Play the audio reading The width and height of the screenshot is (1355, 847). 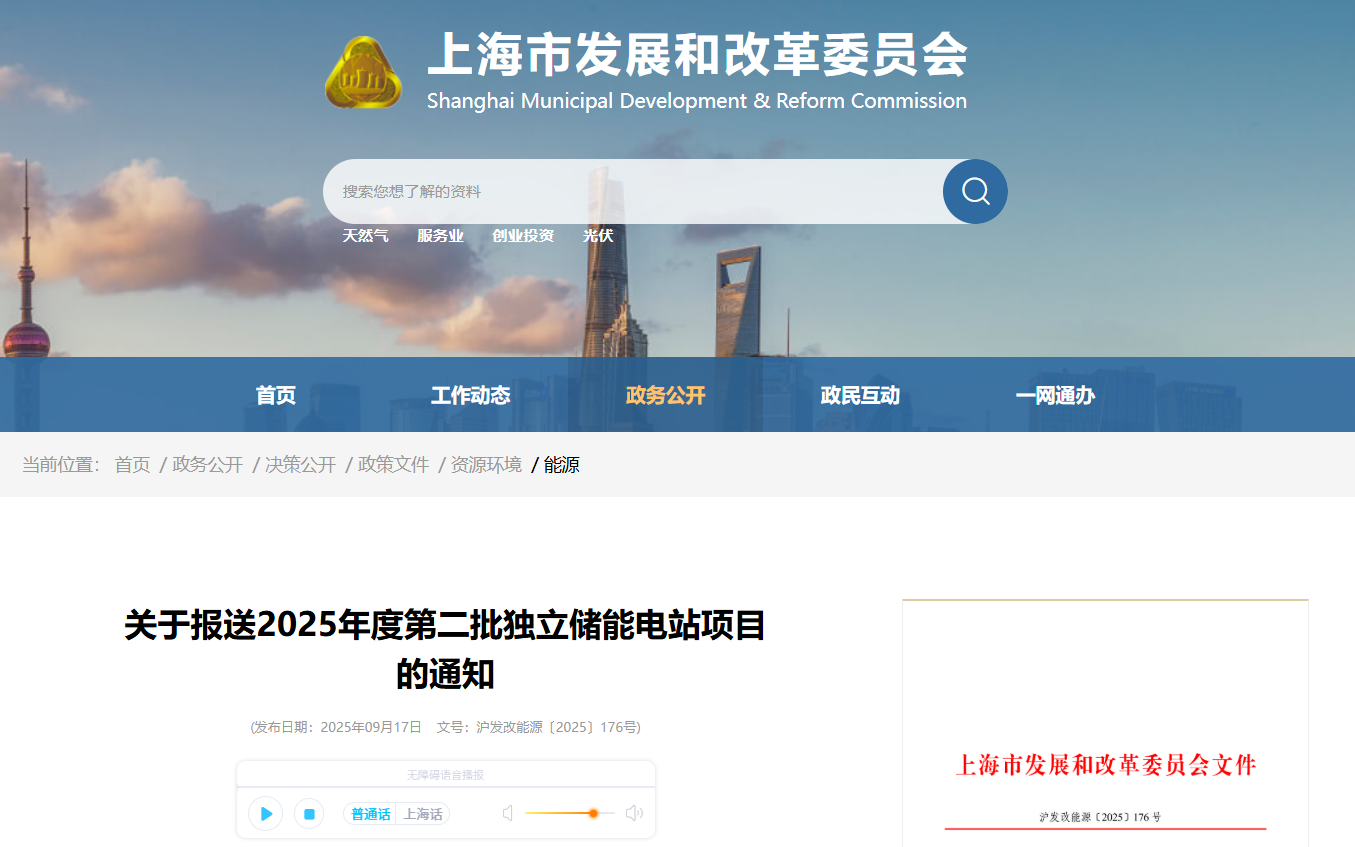pyautogui.click(x=266, y=814)
